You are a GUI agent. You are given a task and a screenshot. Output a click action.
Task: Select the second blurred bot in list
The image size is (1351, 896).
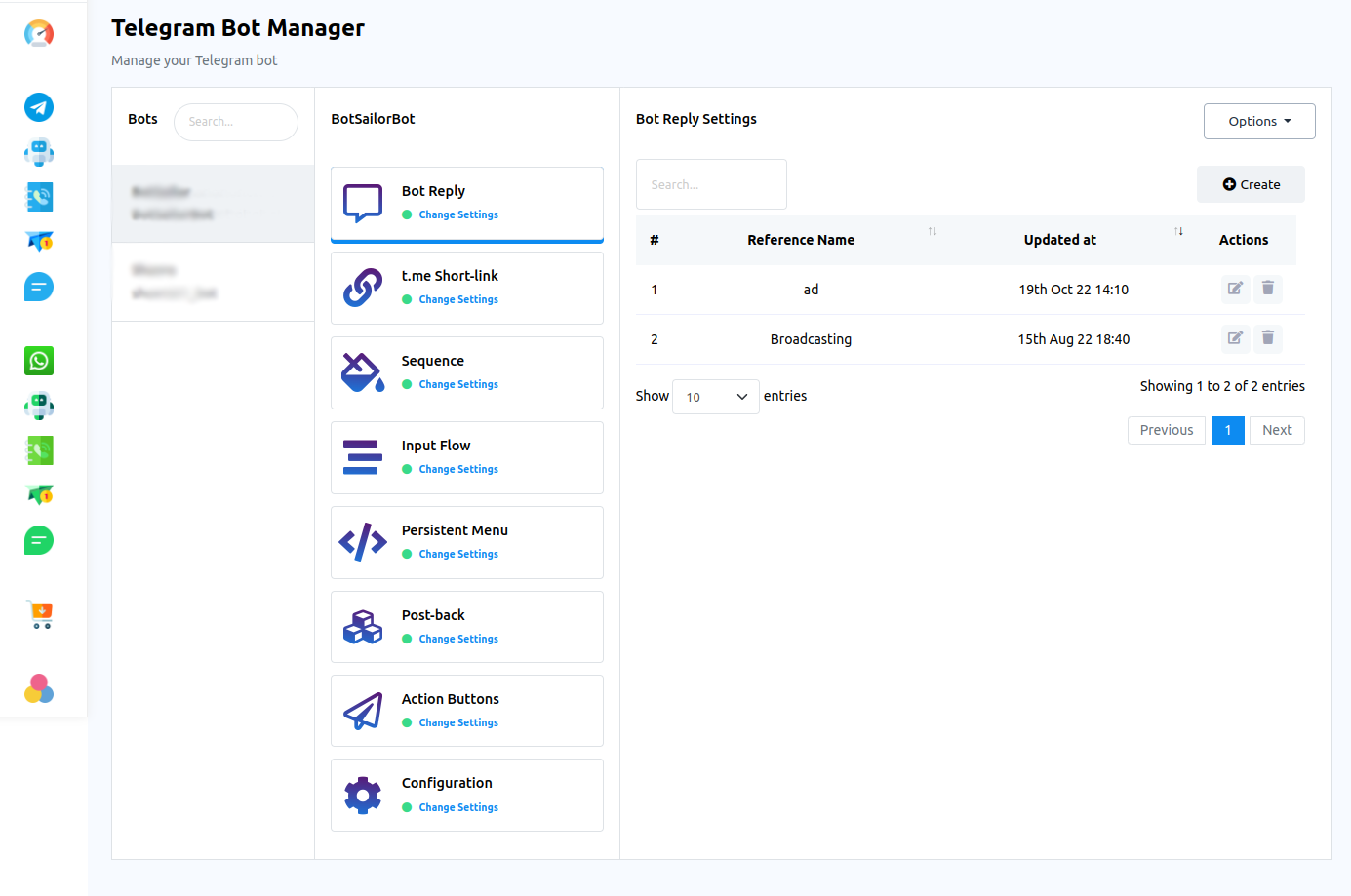[x=213, y=282]
